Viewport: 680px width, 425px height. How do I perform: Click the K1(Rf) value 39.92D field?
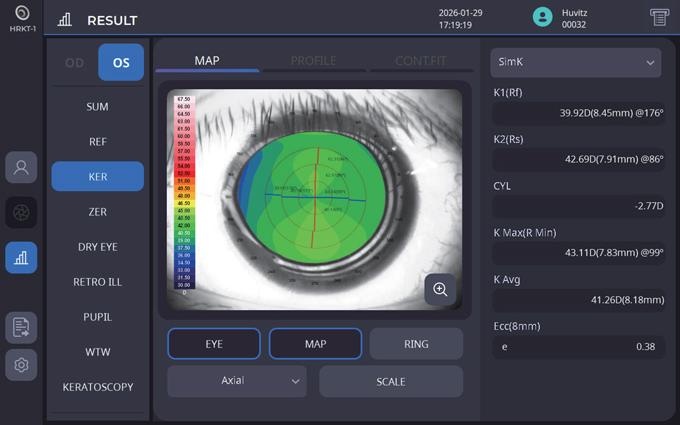579,113
